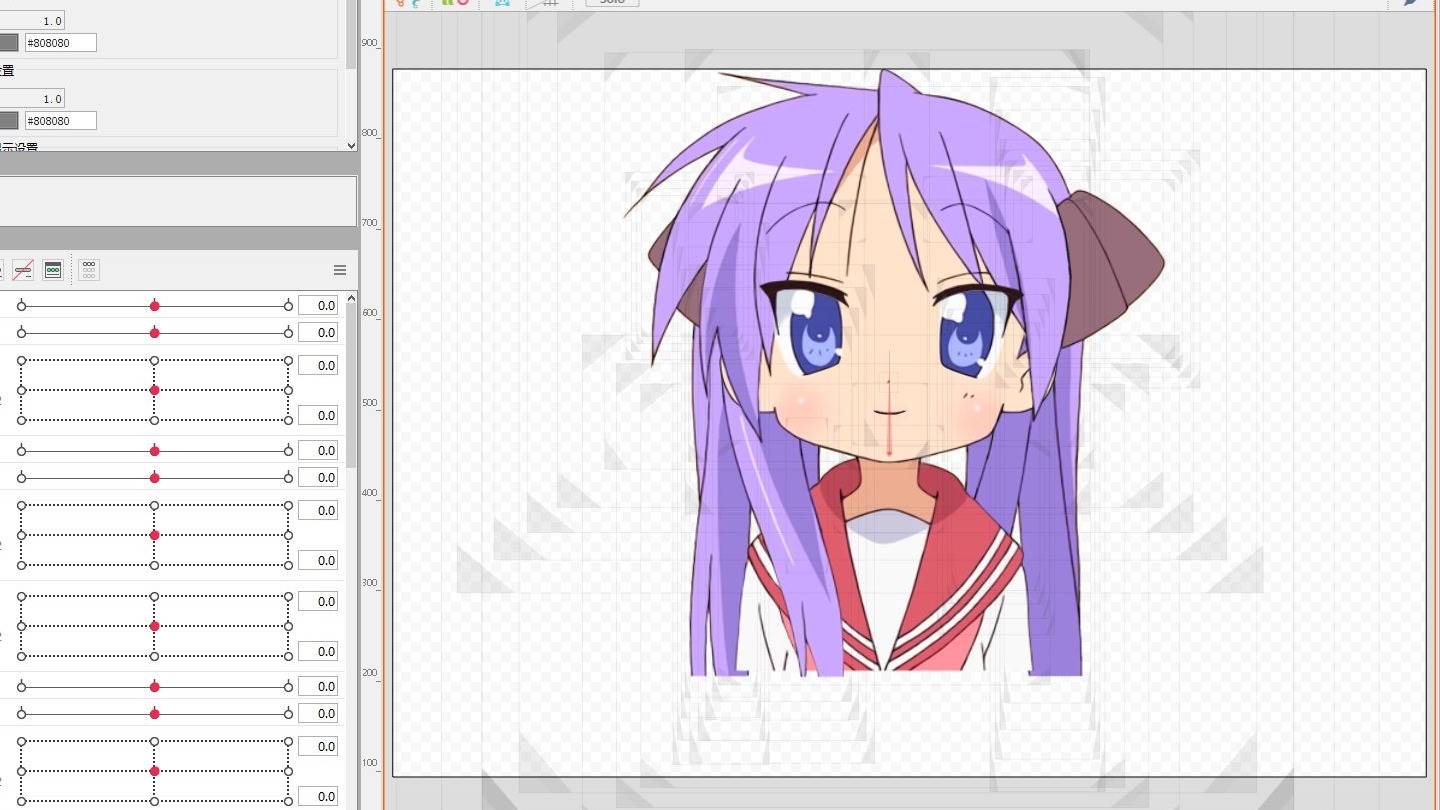
Task: Click the upper gray #808080 color swatch
Action: coord(8,42)
